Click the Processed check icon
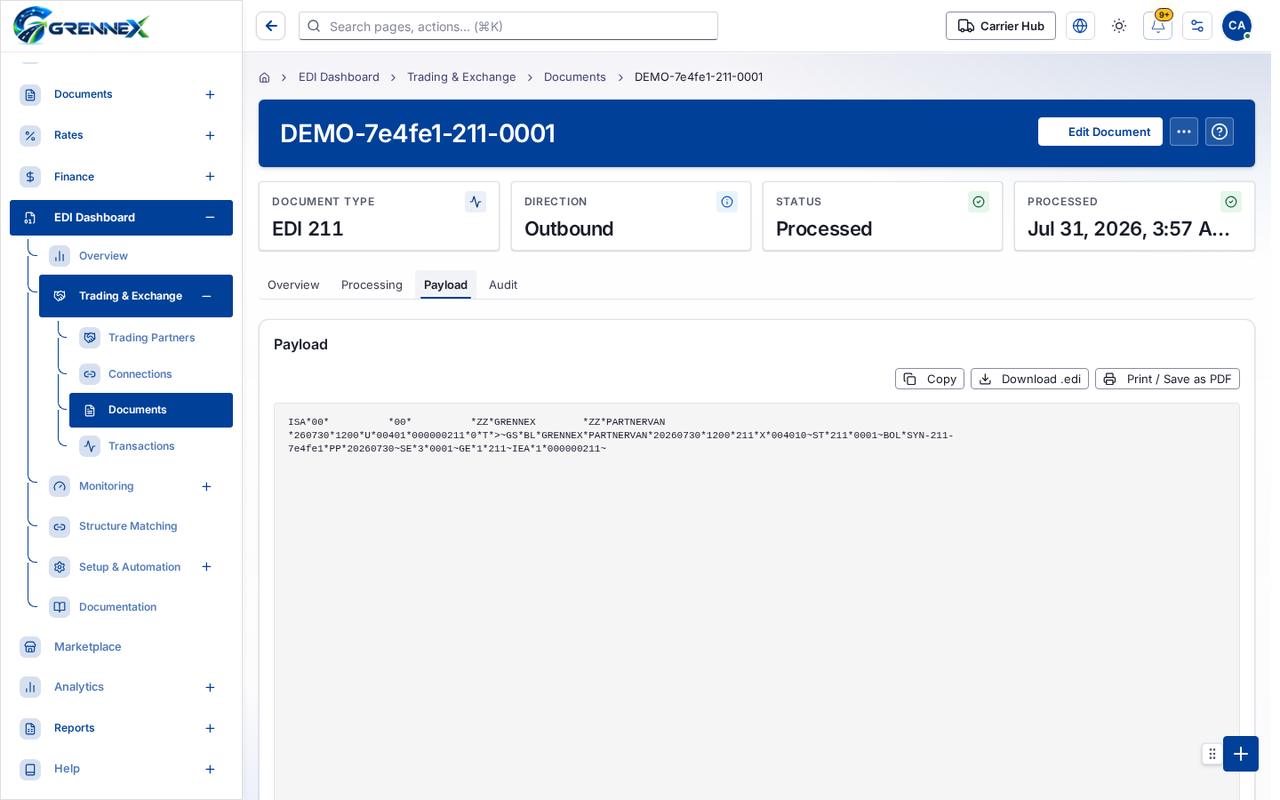Viewport: 1280px width, 800px height. pos(1231,202)
